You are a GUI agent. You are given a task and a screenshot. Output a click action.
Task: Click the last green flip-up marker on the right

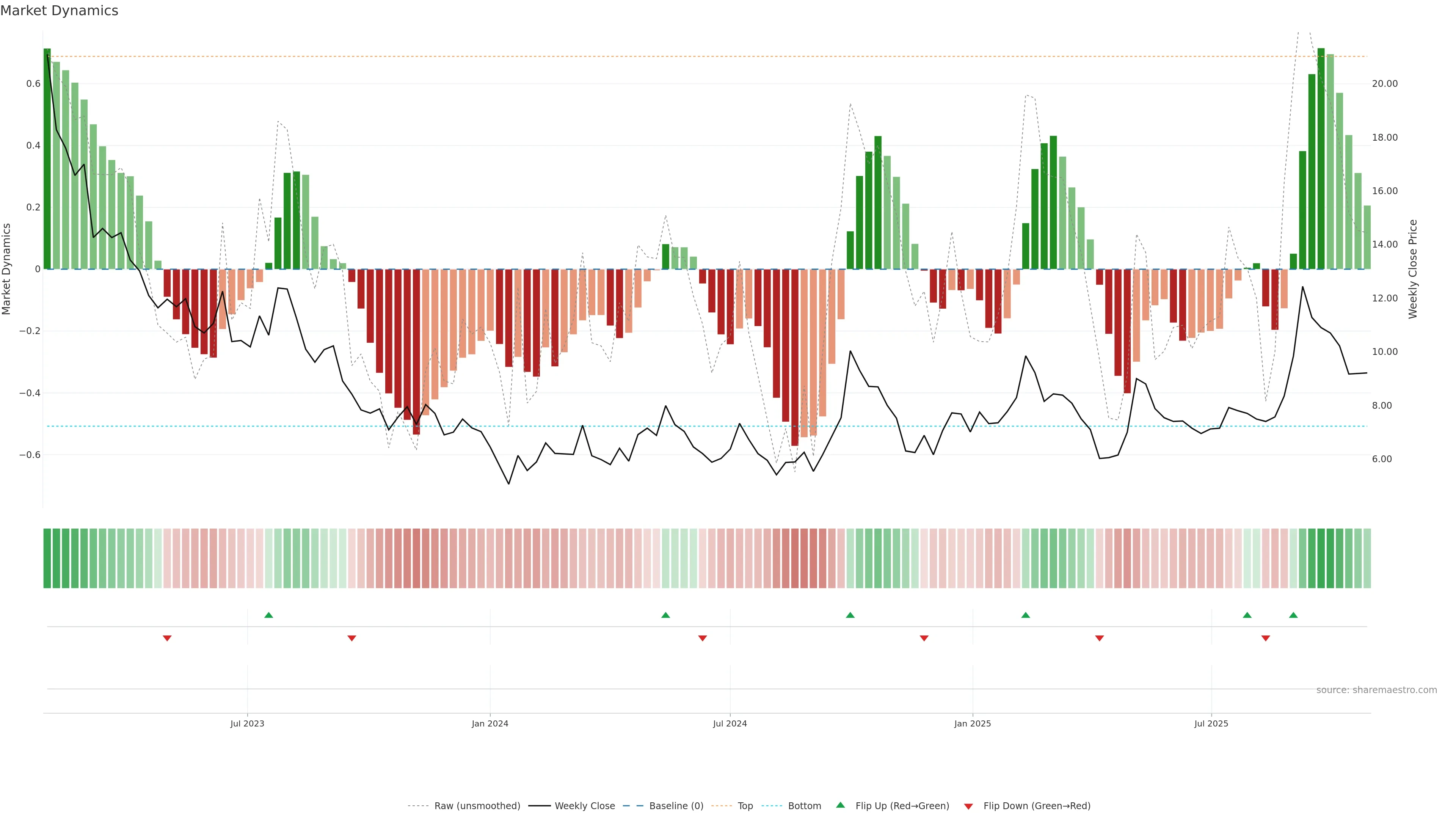tap(1293, 615)
